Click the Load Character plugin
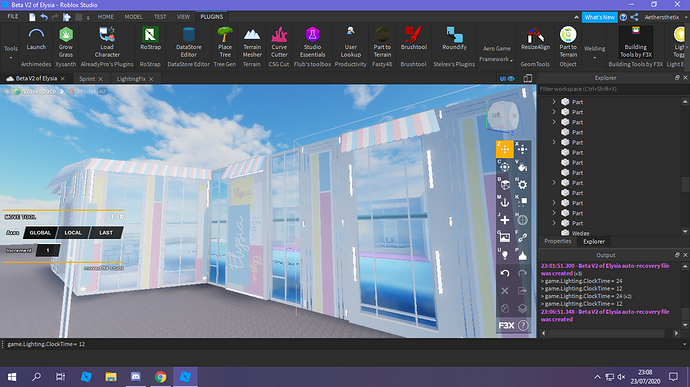 tap(107, 42)
